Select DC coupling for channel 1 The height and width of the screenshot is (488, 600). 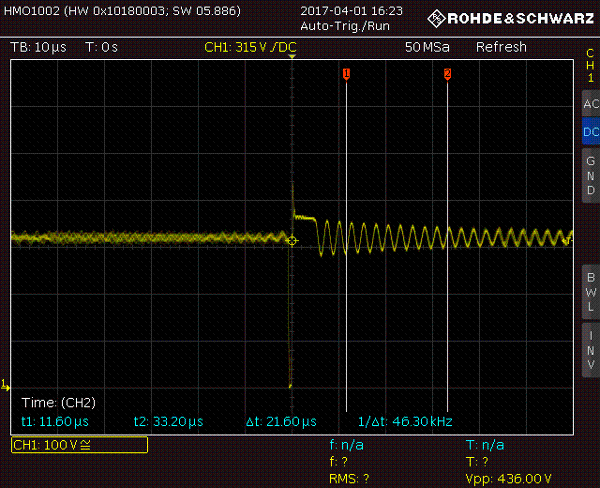(x=589, y=132)
